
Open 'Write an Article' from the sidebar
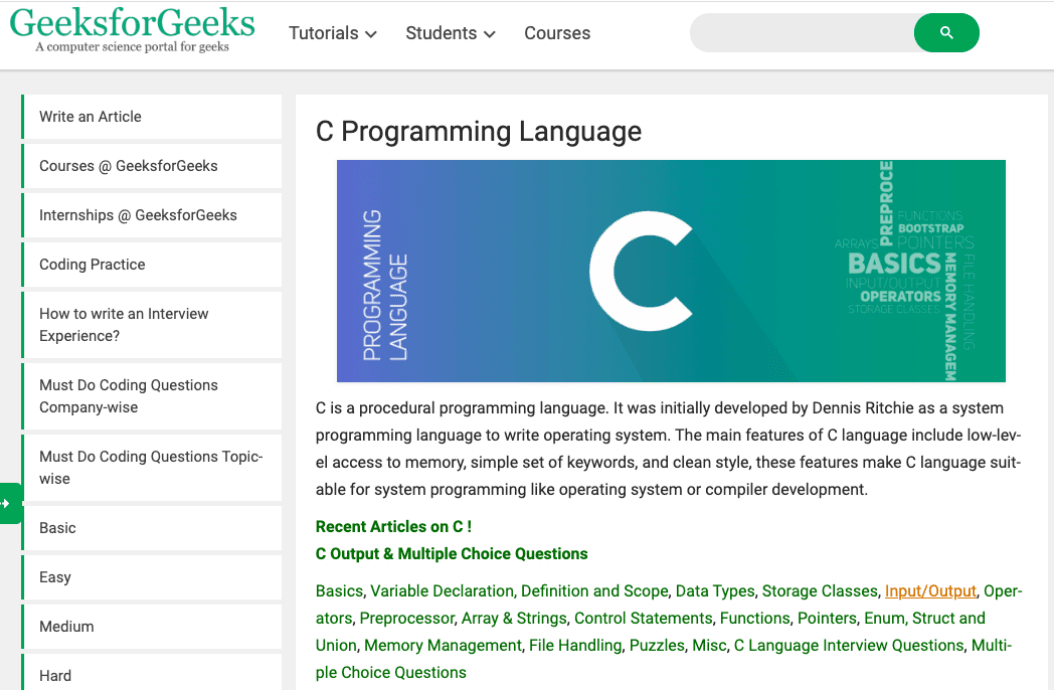pos(89,117)
